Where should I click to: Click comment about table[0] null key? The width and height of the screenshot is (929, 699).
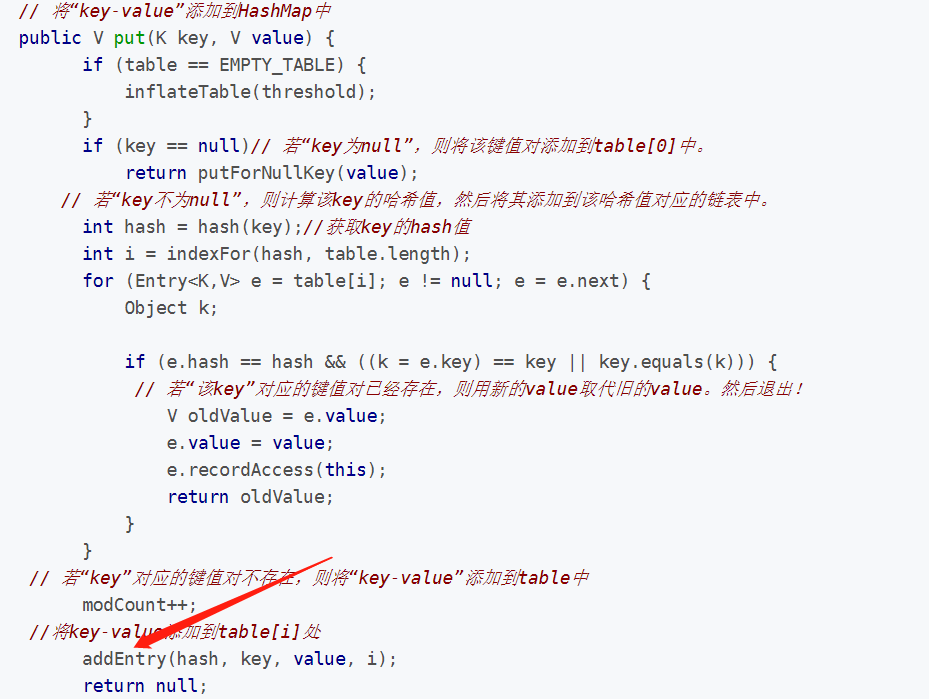(479, 146)
